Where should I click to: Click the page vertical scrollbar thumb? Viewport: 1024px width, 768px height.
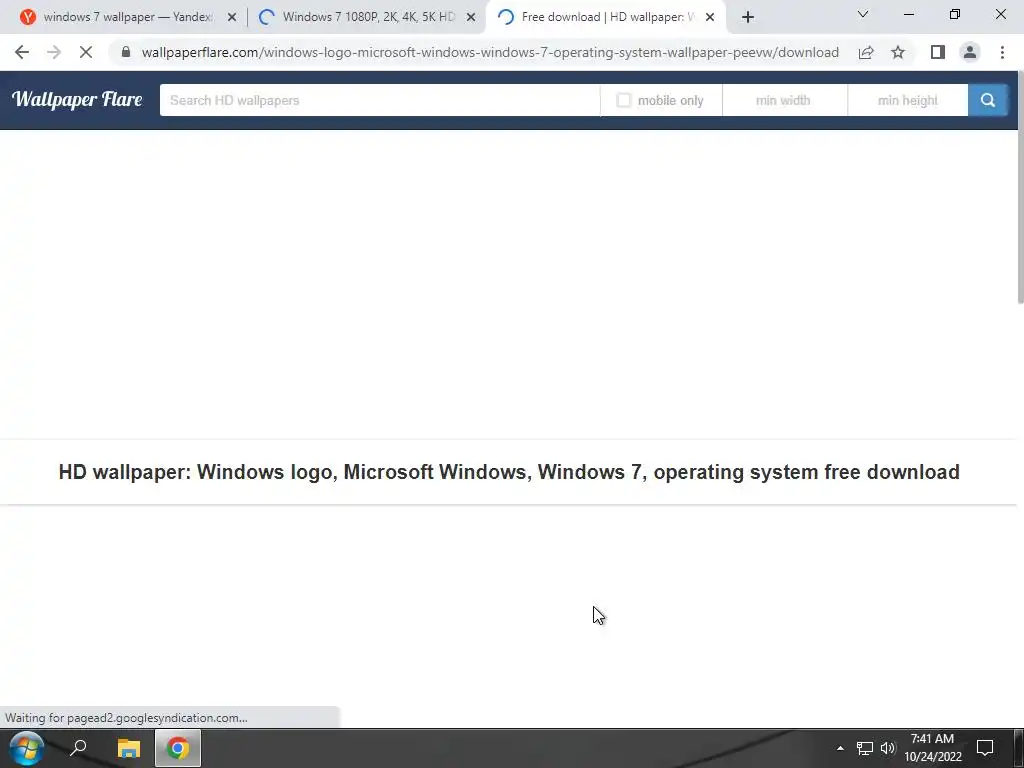click(x=1019, y=186)
